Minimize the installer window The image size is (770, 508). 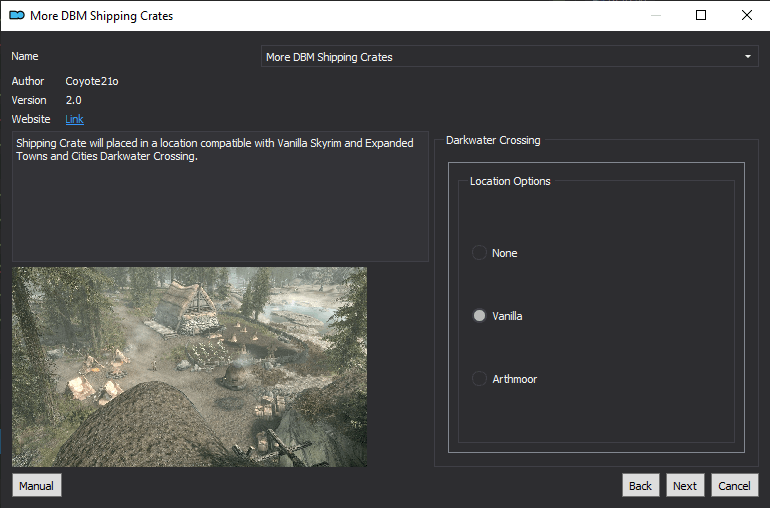tap(656, 15)
